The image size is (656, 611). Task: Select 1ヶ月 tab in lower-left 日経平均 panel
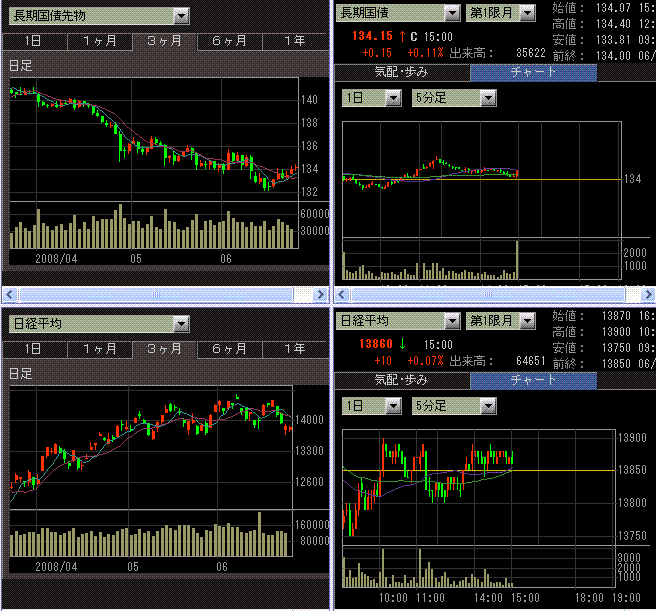(100, 349)
